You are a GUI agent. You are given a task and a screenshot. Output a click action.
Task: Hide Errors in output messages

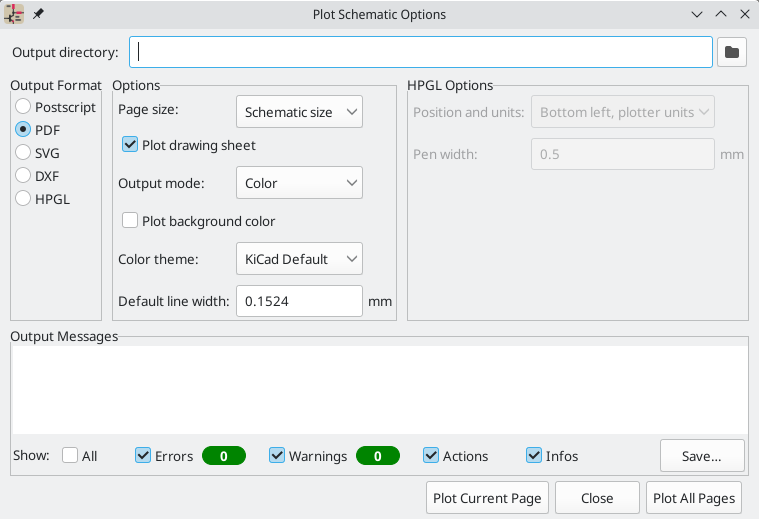[143, 456]
